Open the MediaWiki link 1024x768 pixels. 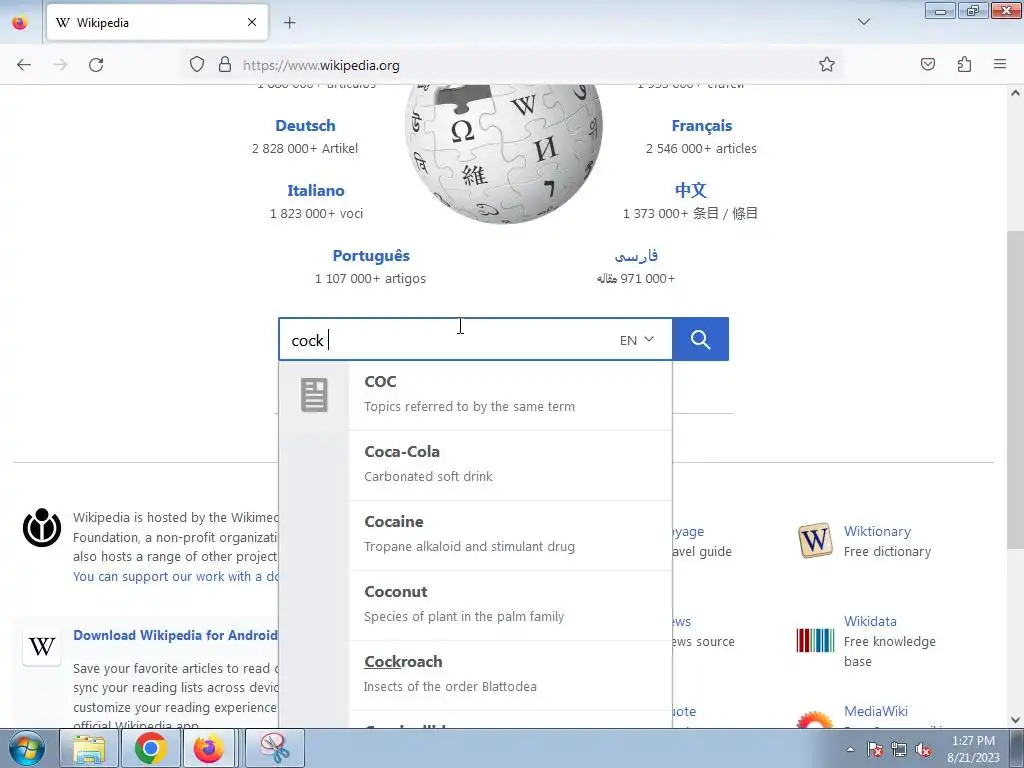click(876, 711)
